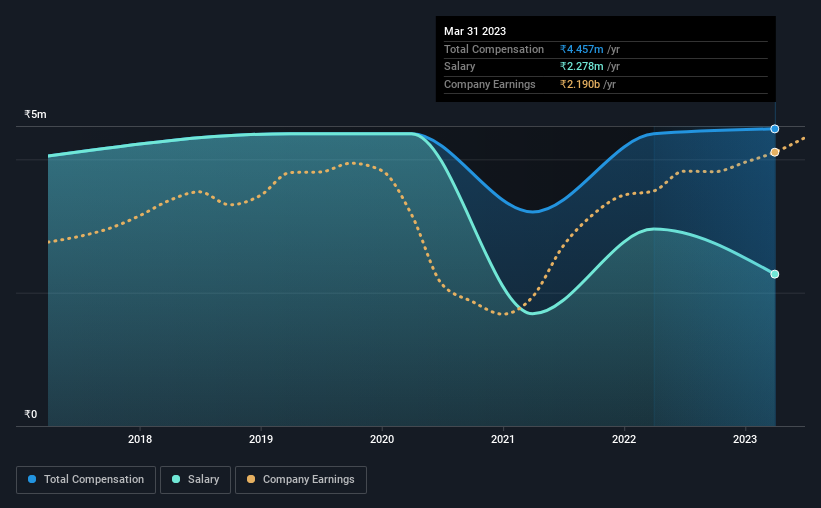Click the Total Compensation tooltip row label
Viewport: 821px width, 508px height.
pos(494,49)
